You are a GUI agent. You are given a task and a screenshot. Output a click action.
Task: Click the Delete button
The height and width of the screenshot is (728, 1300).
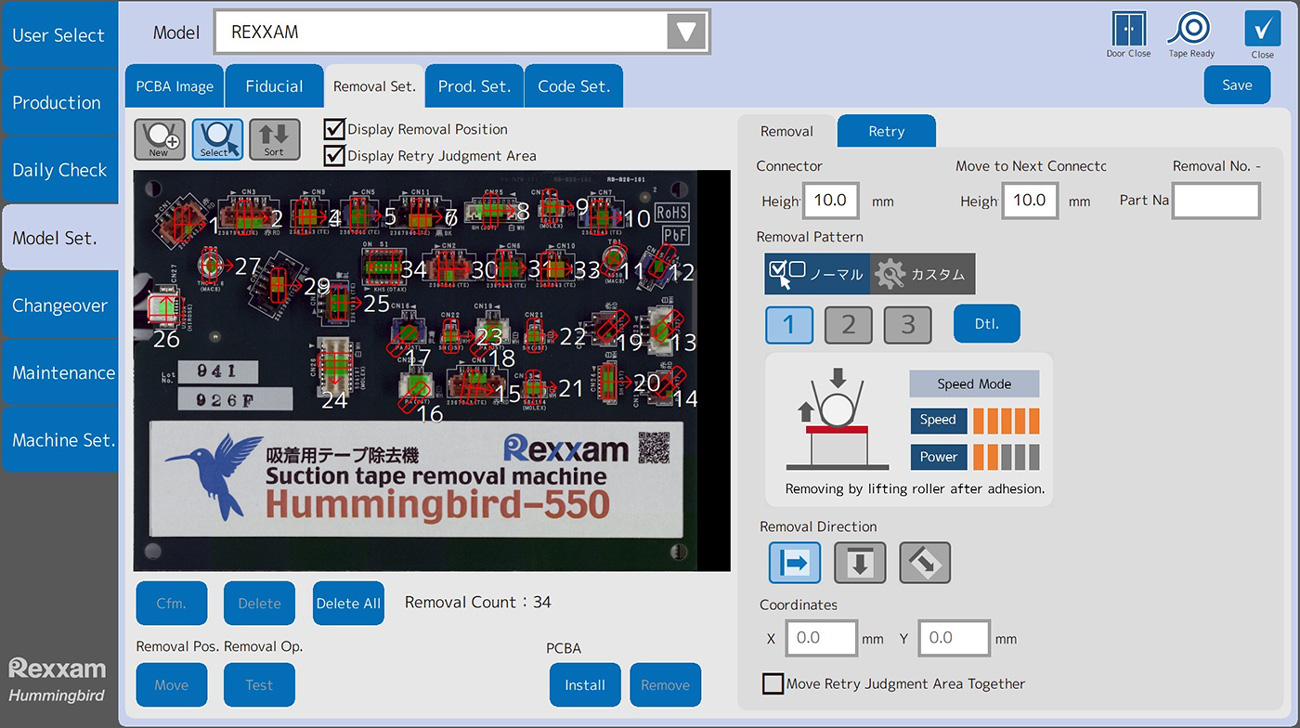(x=259, y=603)
